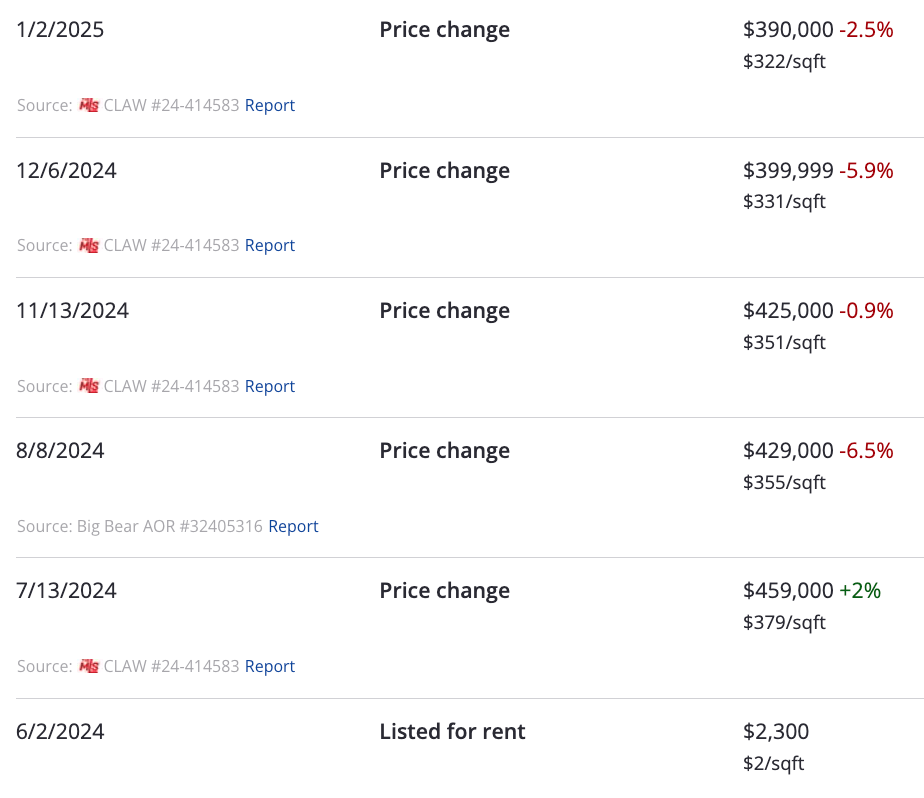Click the green +2% change figure
924x798 pixels.
pos(860,591)
